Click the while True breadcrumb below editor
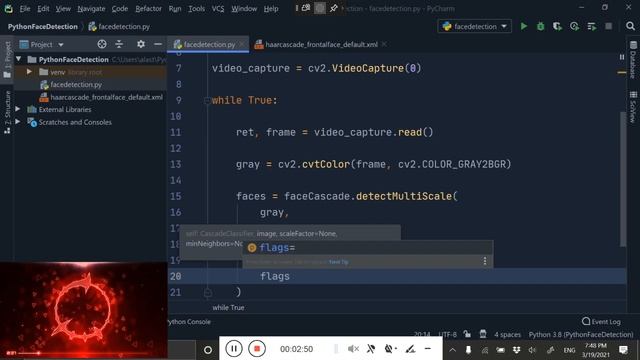This screenshot has width=640, height=360. coord(228,307)
